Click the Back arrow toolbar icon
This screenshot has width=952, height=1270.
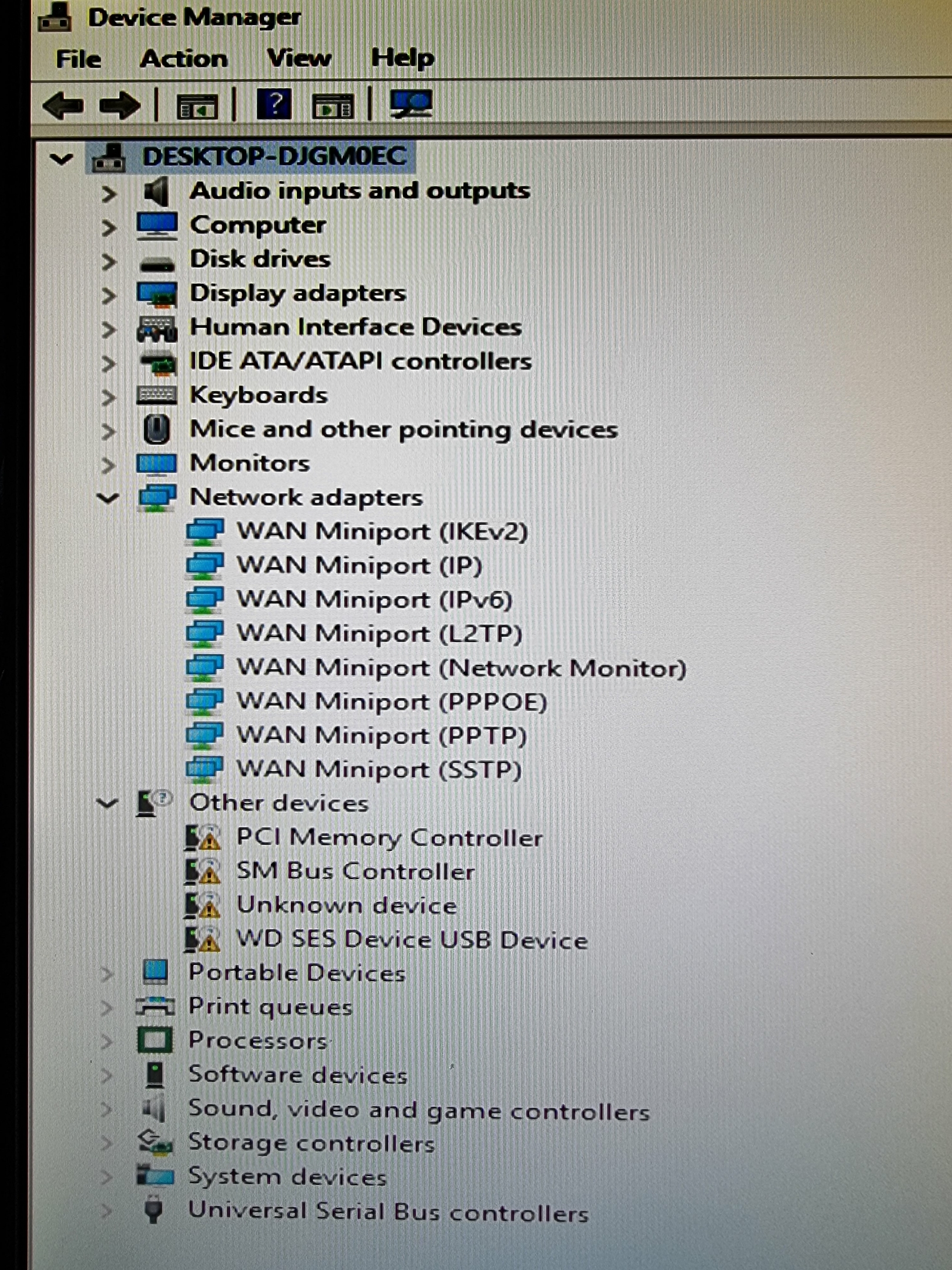pyautogui.click(x=63, y=106)
